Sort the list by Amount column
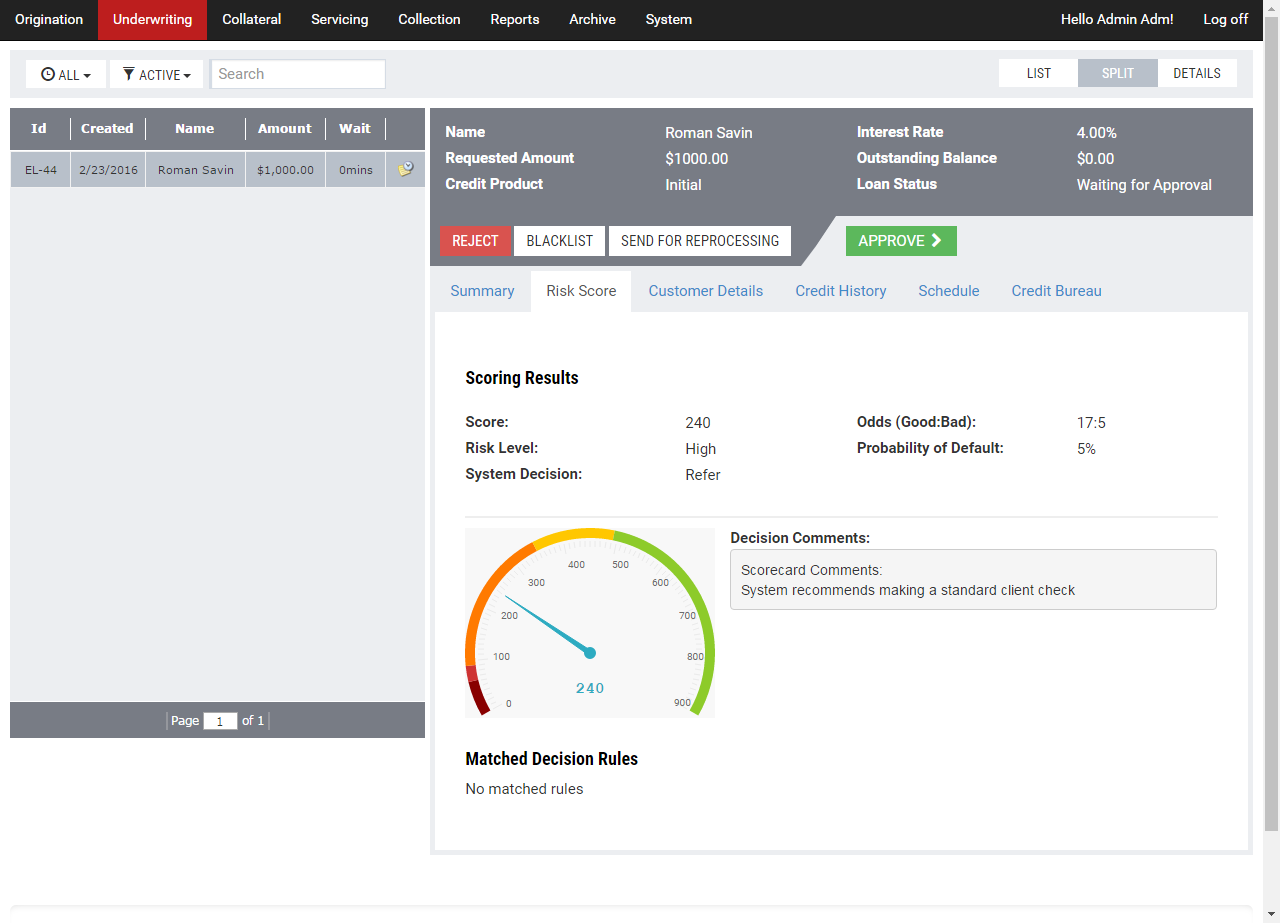This screenshot has width=1280, height=923. [x=285, y=128]
